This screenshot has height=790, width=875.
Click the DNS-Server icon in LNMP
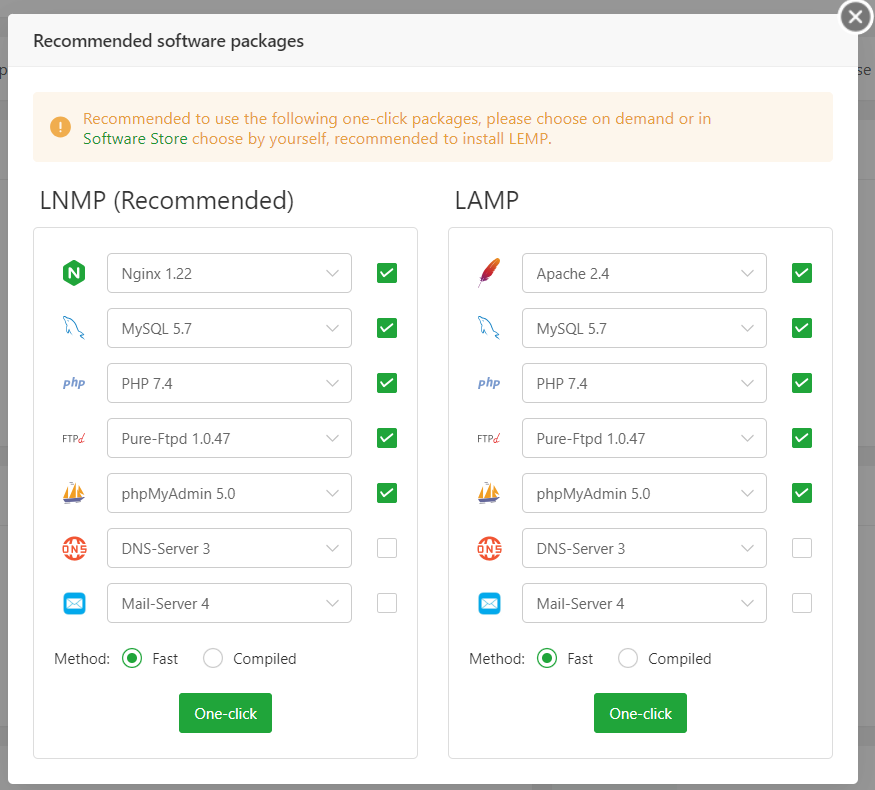(x=74, y=548)
